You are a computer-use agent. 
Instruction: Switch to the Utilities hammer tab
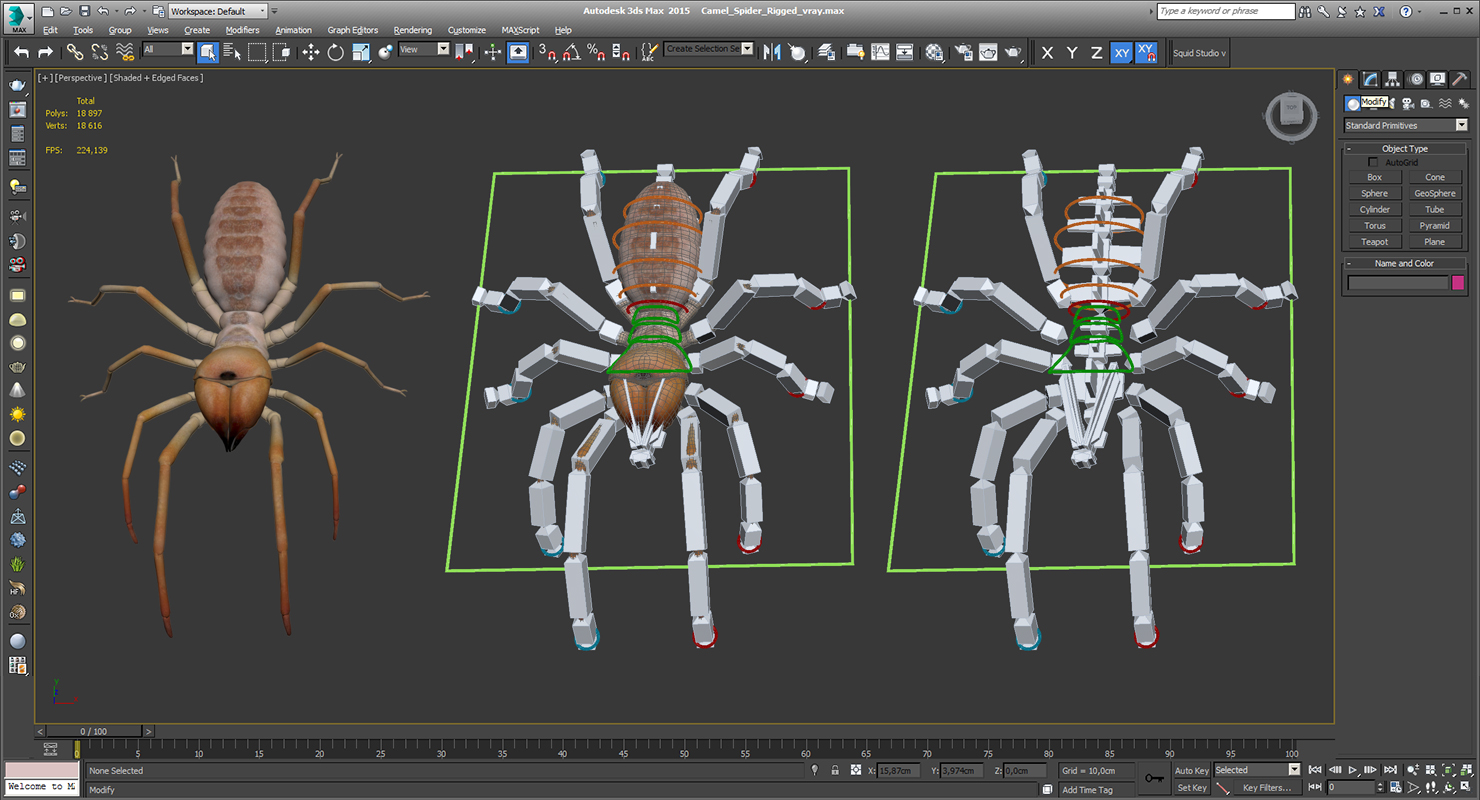[x=1460, y=80]
